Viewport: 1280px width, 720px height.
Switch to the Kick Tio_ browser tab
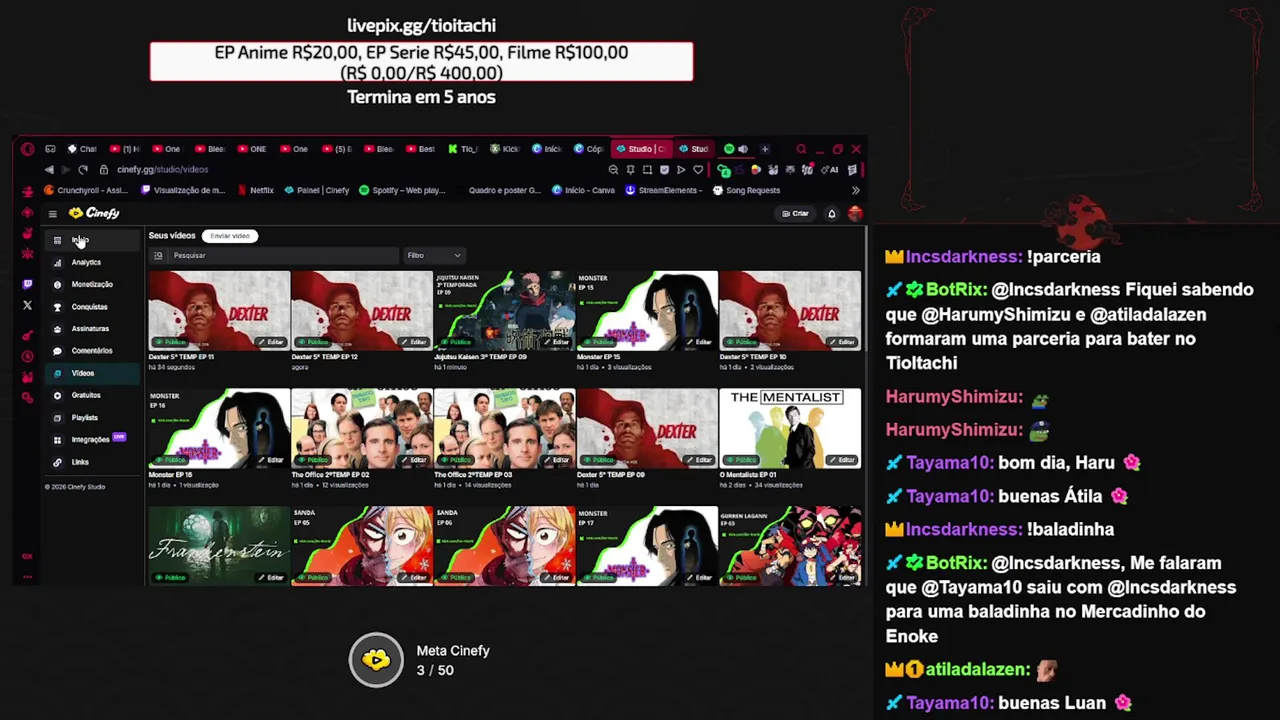click(463, 149)
